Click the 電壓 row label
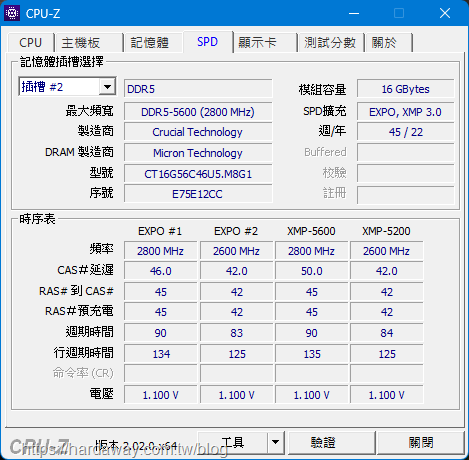This screenshot has width=469, height=460. [102, 394]
